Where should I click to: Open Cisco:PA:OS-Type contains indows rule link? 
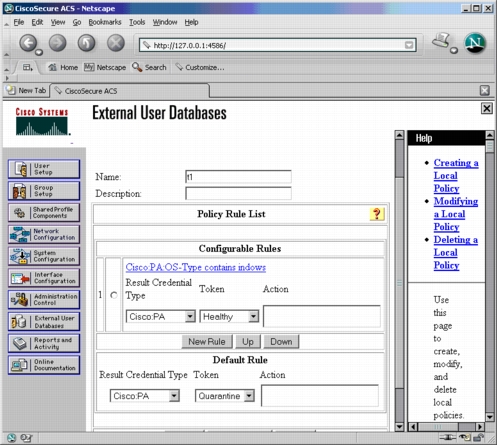(x=196, y=268)
